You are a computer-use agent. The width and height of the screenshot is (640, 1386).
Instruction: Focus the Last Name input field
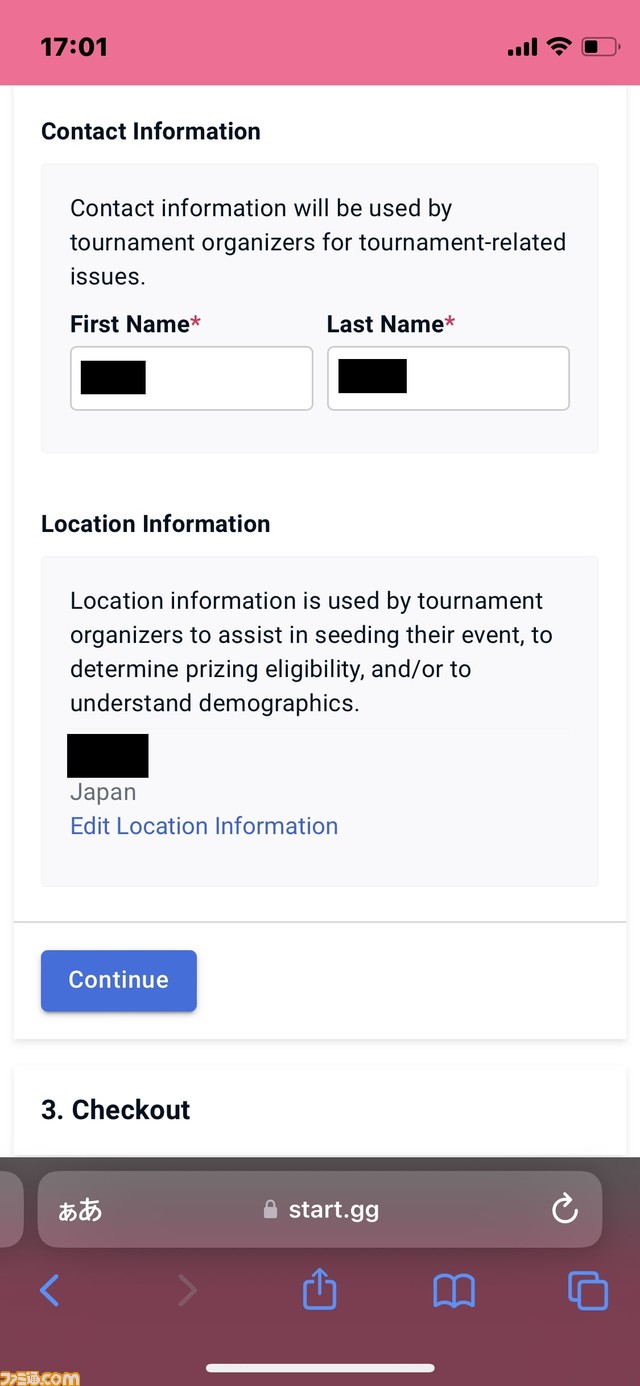tap(448, 378)
